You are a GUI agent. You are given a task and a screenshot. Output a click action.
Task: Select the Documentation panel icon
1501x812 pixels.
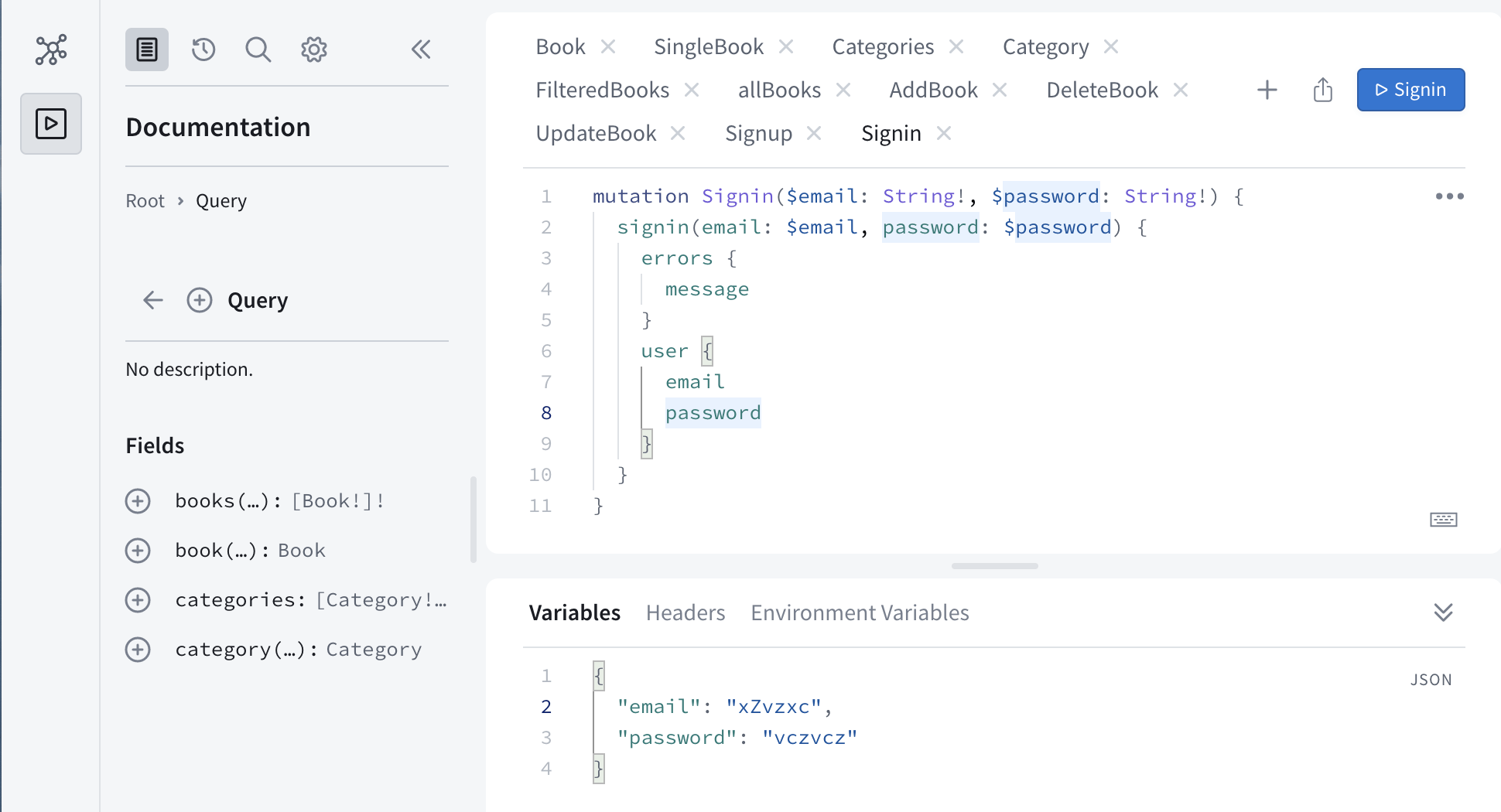(147, 49)
